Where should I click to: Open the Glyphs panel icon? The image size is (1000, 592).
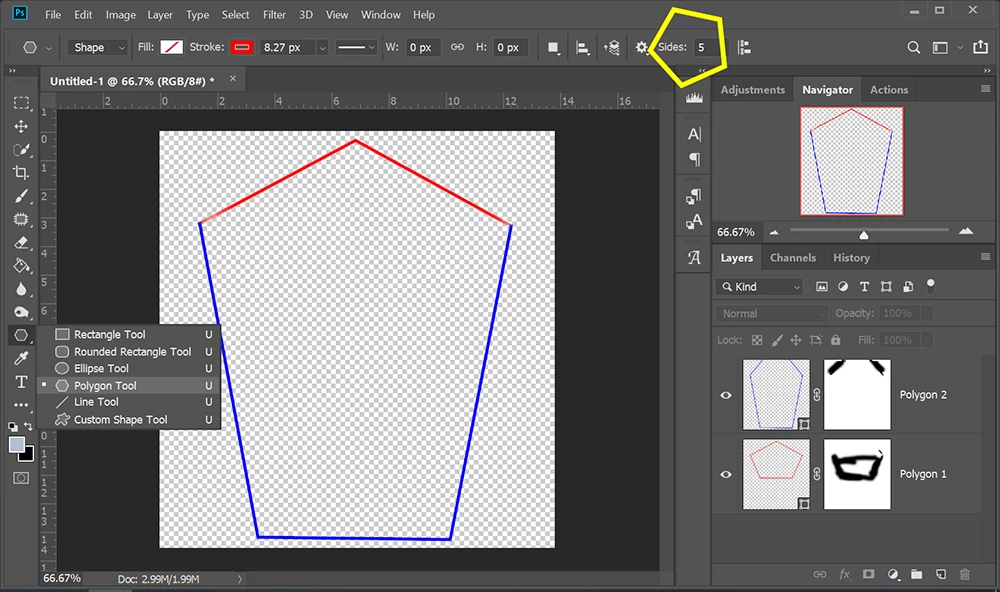(x=695, y=257)
